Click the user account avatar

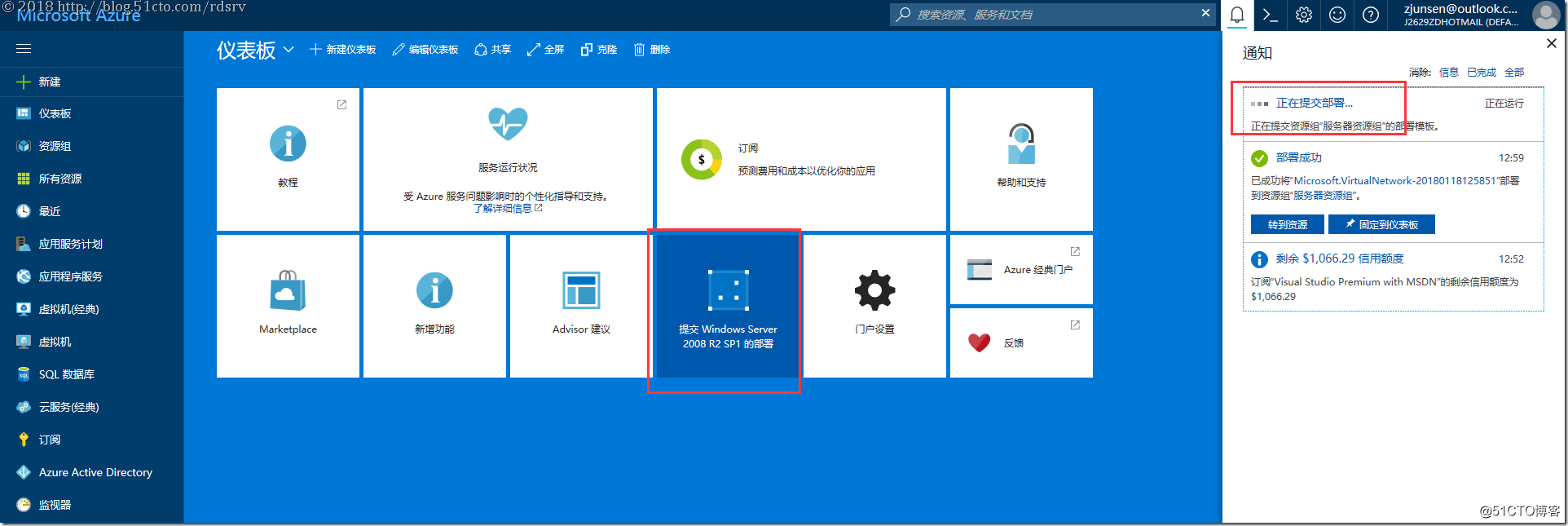pos(1546,15)
